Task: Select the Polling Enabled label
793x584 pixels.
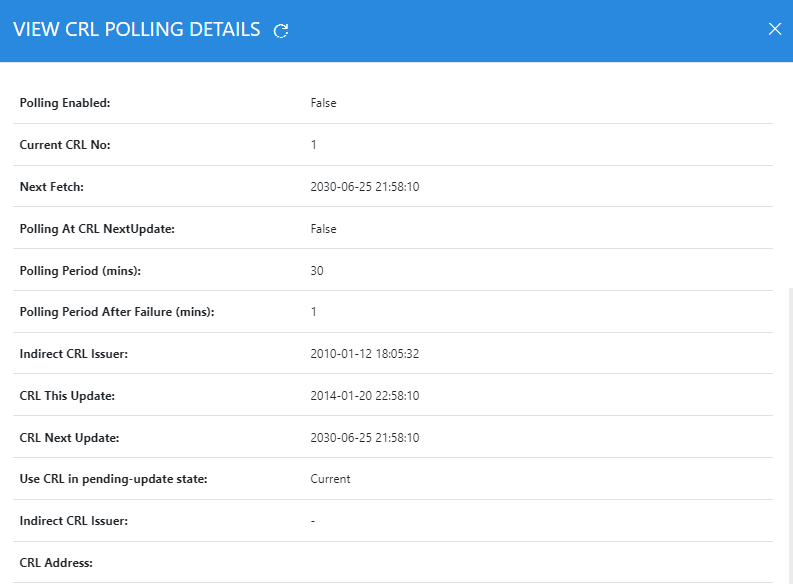Action: pyautogui.click(x=65, y=103)
